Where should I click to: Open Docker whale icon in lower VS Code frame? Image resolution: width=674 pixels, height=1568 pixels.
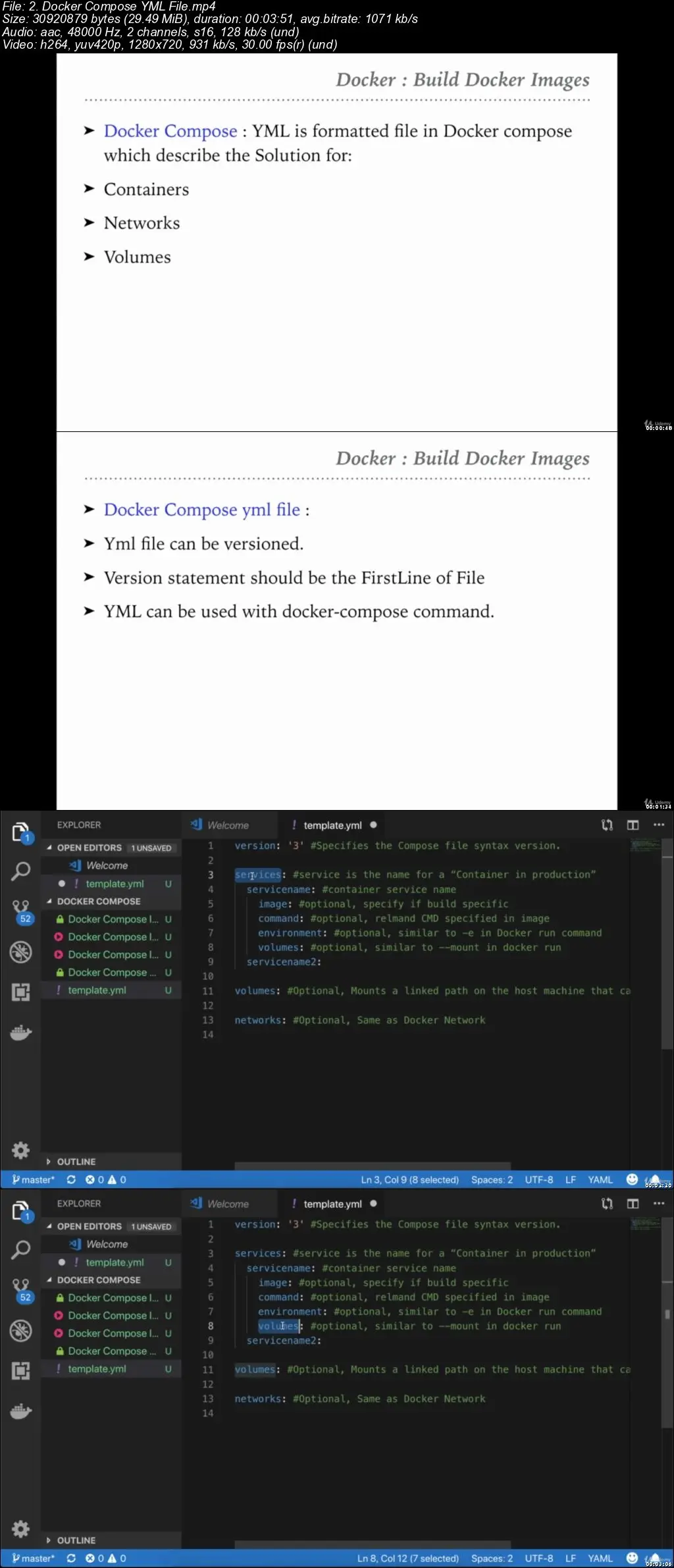coord(21,1411)
